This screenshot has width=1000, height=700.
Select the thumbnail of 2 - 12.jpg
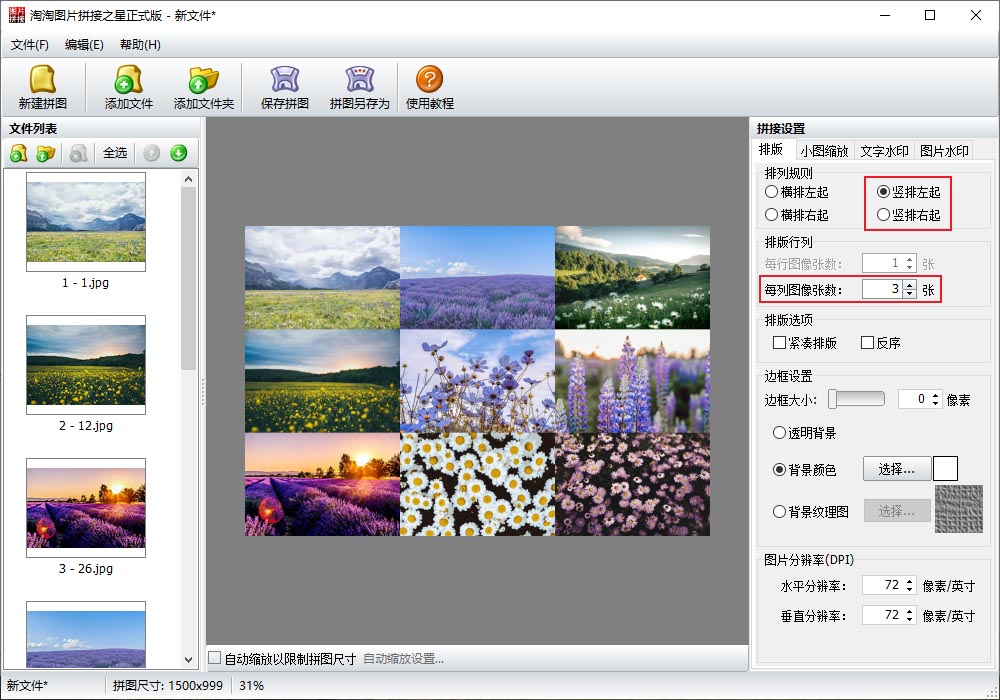pos(86,365)
